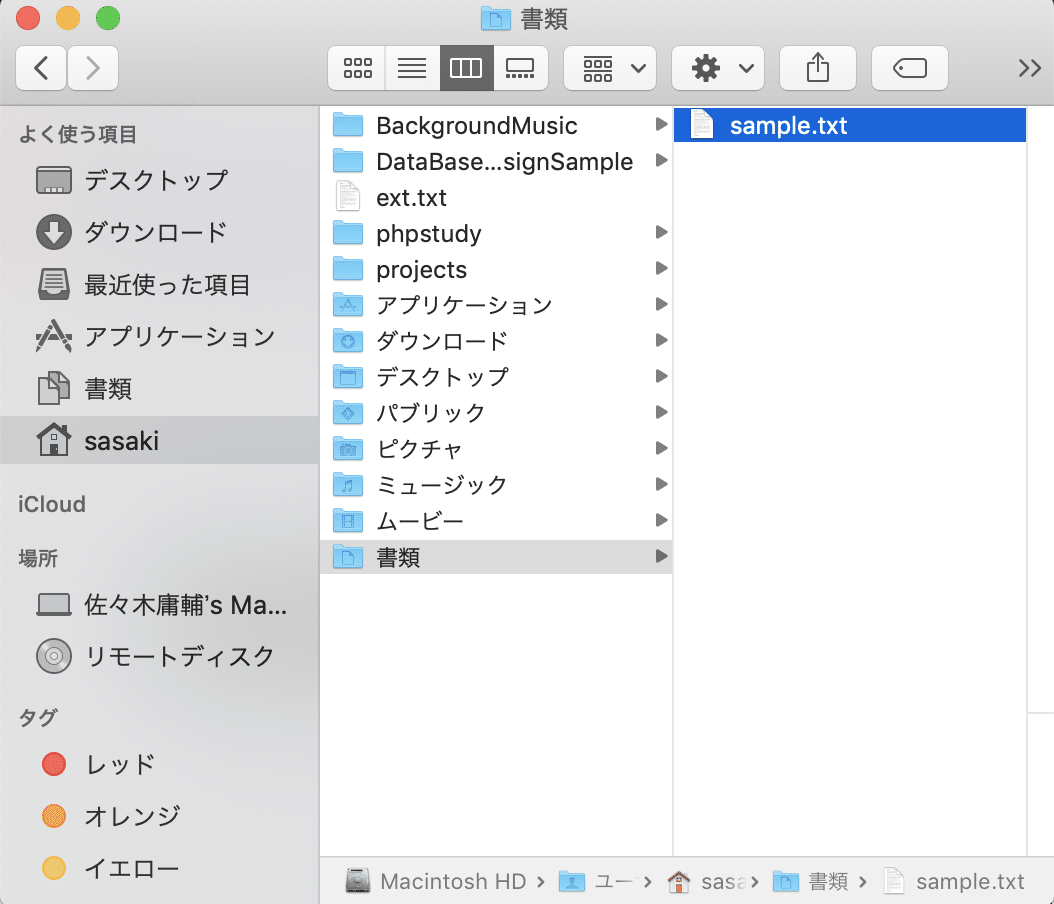Select the パブリック folder
This screenshot has height=904, width=1054.
click(x=496, y=413)
